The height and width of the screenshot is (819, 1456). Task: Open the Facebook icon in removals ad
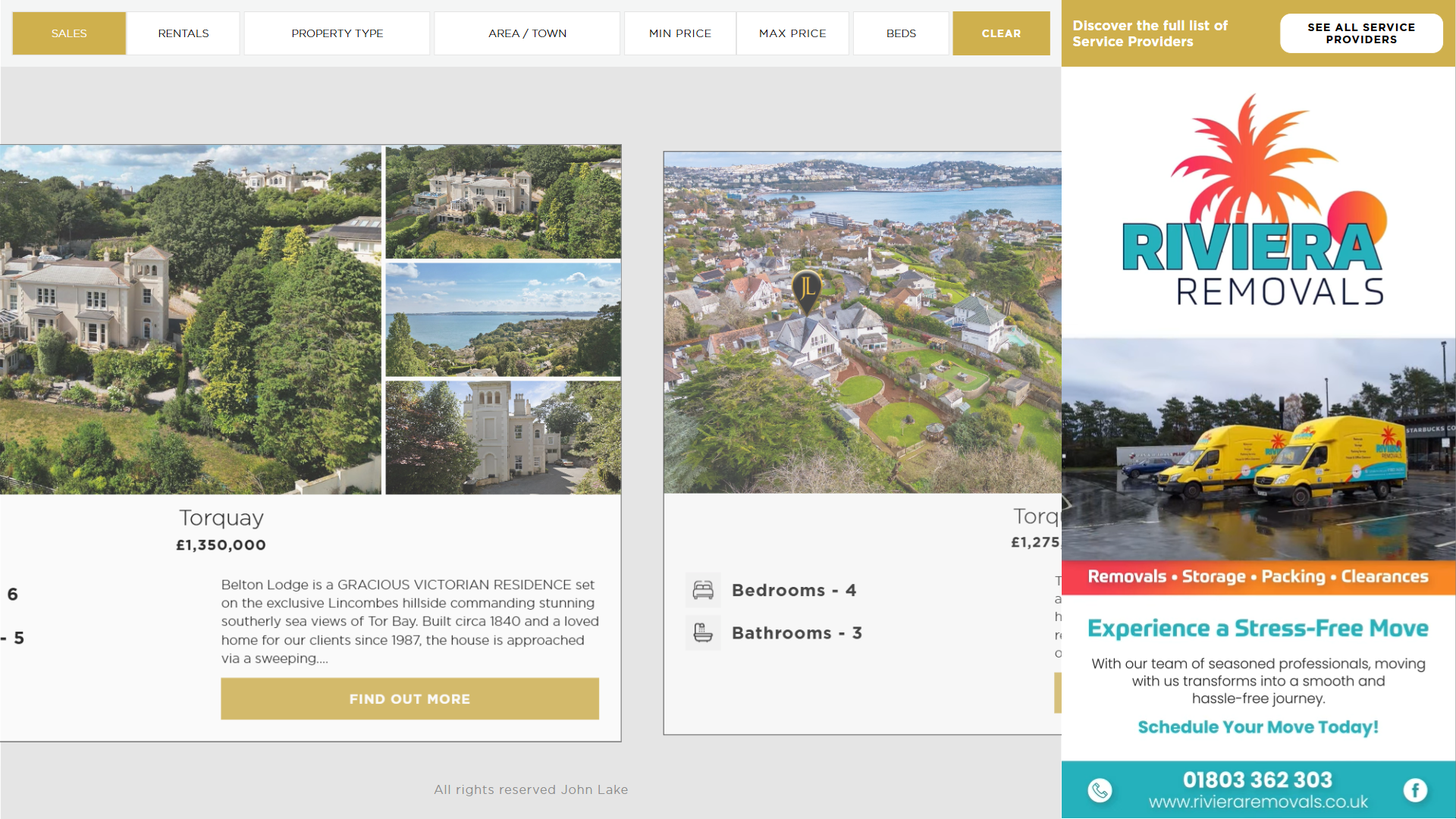click(x=1415, y=790)
